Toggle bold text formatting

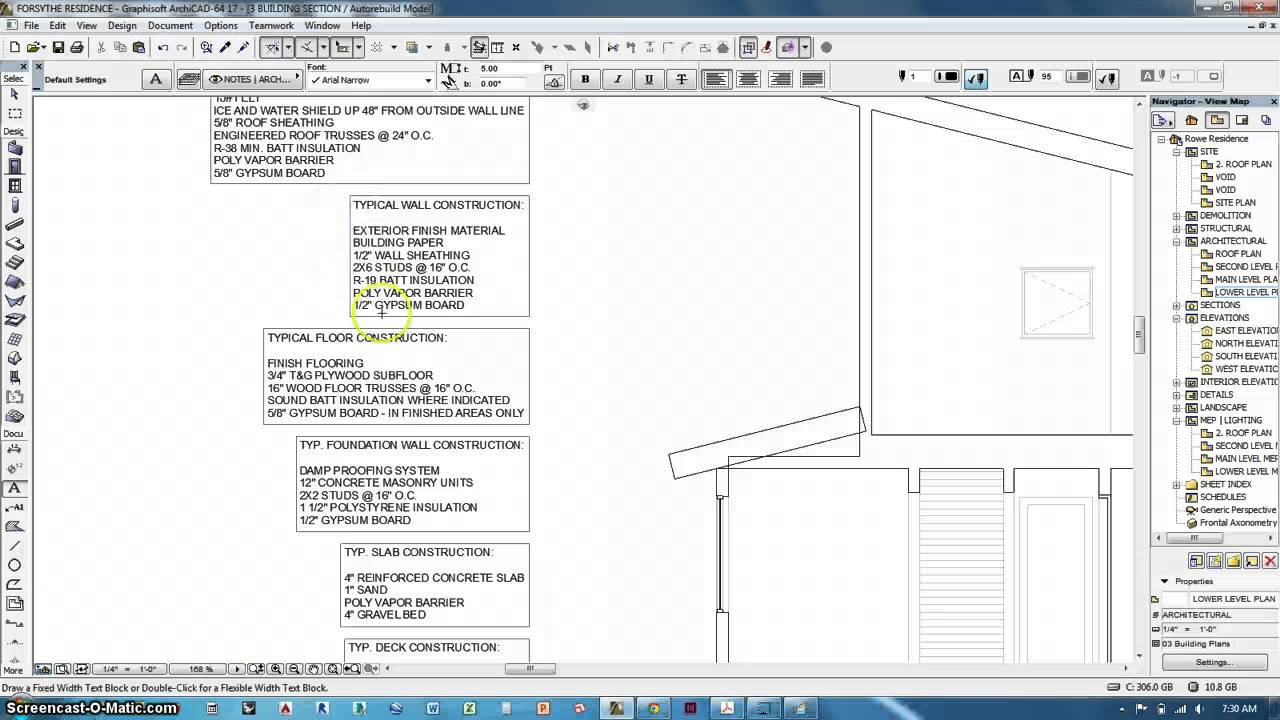click(x=585, y=79)
